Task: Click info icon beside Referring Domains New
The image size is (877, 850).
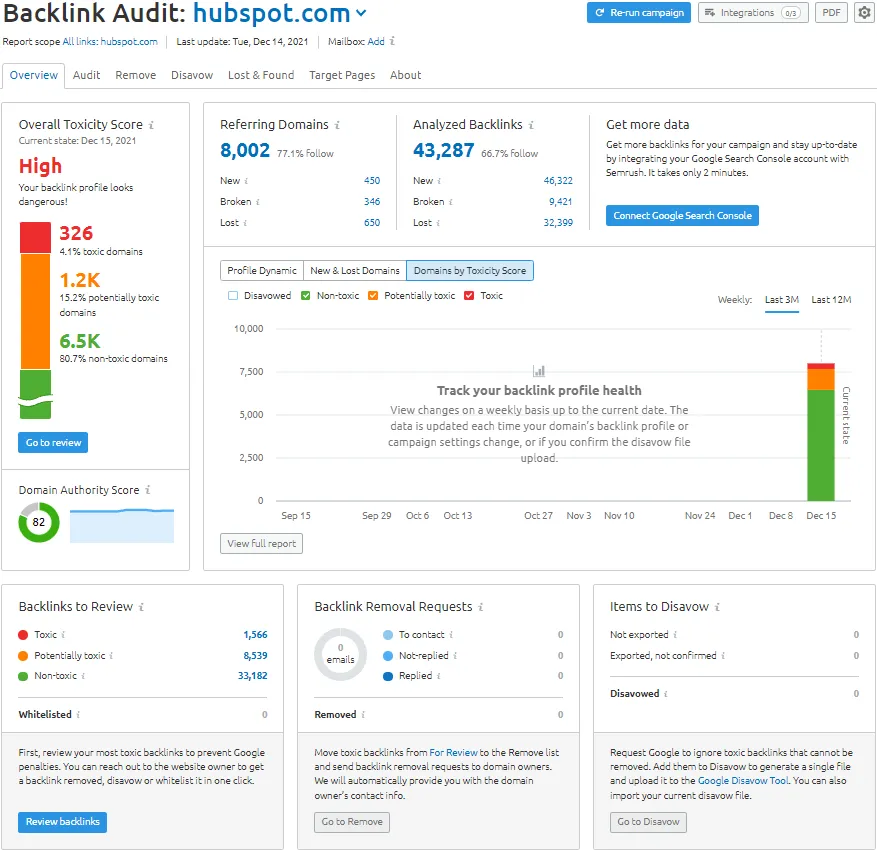Action: pyautogui.click(x=246, y=181)
